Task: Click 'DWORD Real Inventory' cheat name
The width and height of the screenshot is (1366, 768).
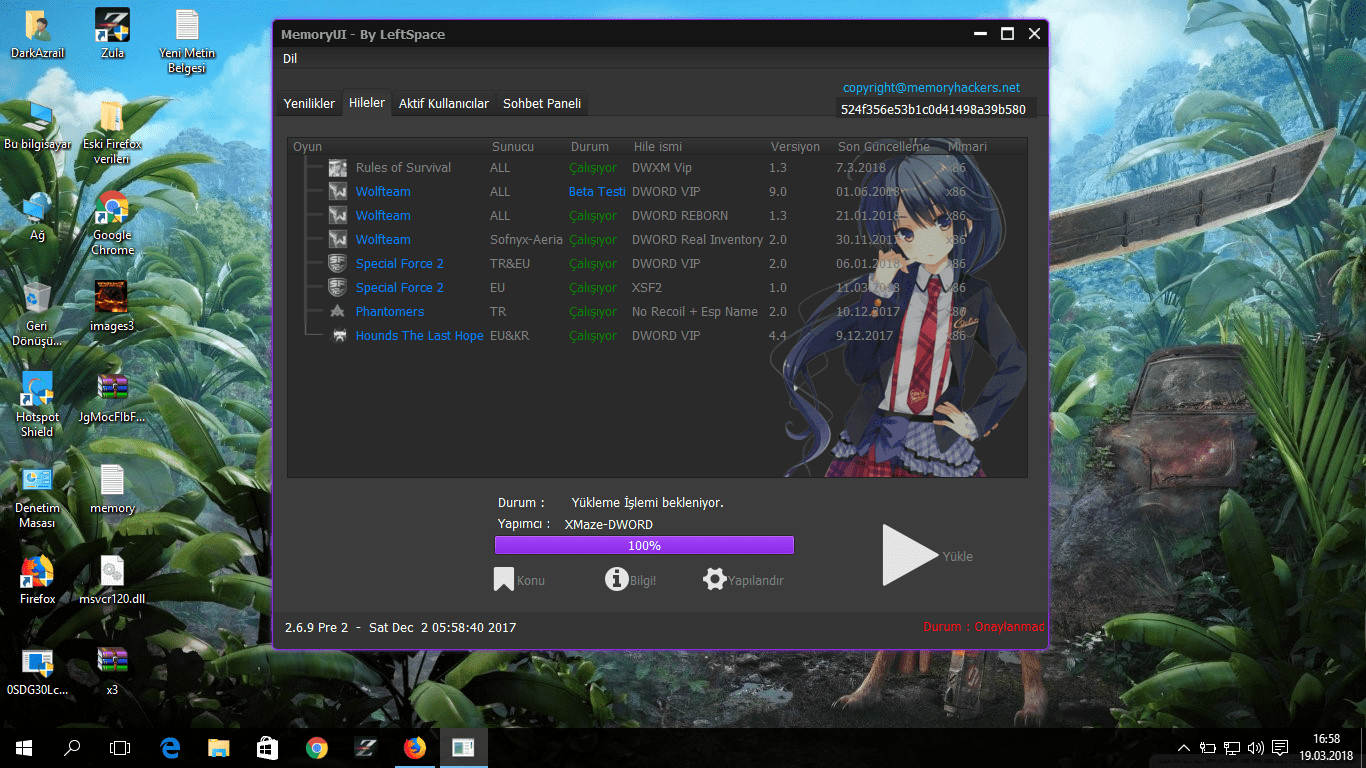Action: (697, 240)
